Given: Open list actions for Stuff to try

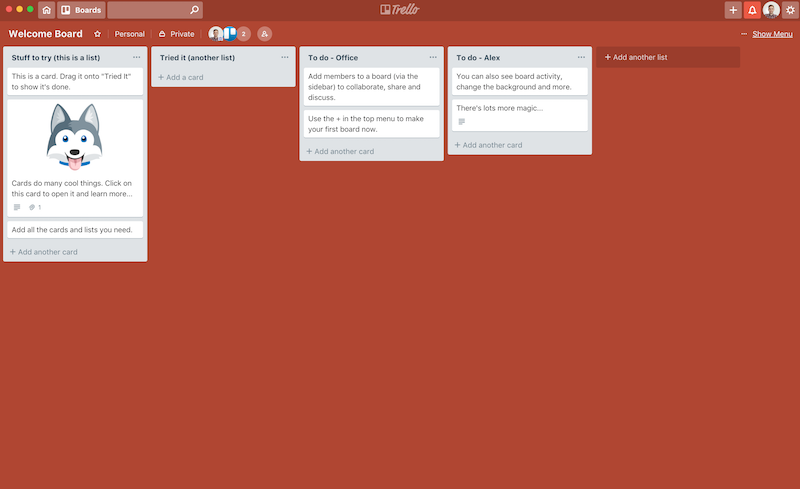Looking at the screenshot, I should tap(136, 57).
